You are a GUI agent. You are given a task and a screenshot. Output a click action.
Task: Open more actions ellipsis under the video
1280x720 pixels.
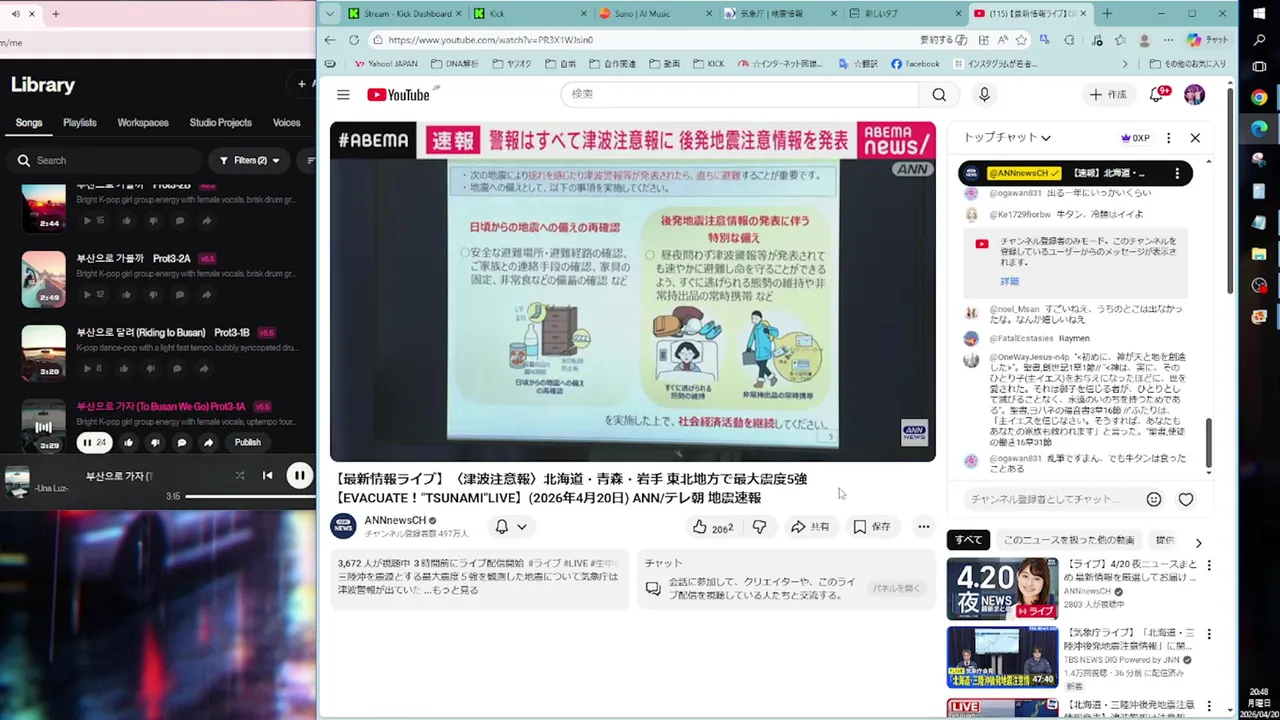click(923, 527)
